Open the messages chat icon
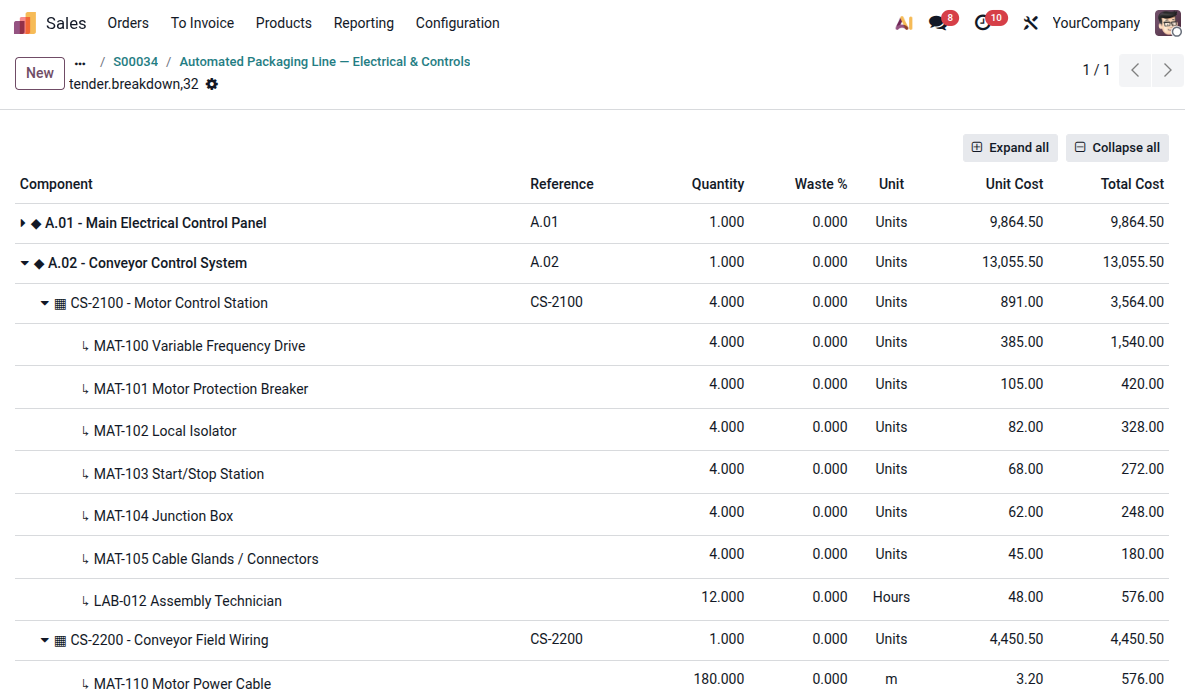This screenshot has width=1185, height=689. click(x=939, y=23)
